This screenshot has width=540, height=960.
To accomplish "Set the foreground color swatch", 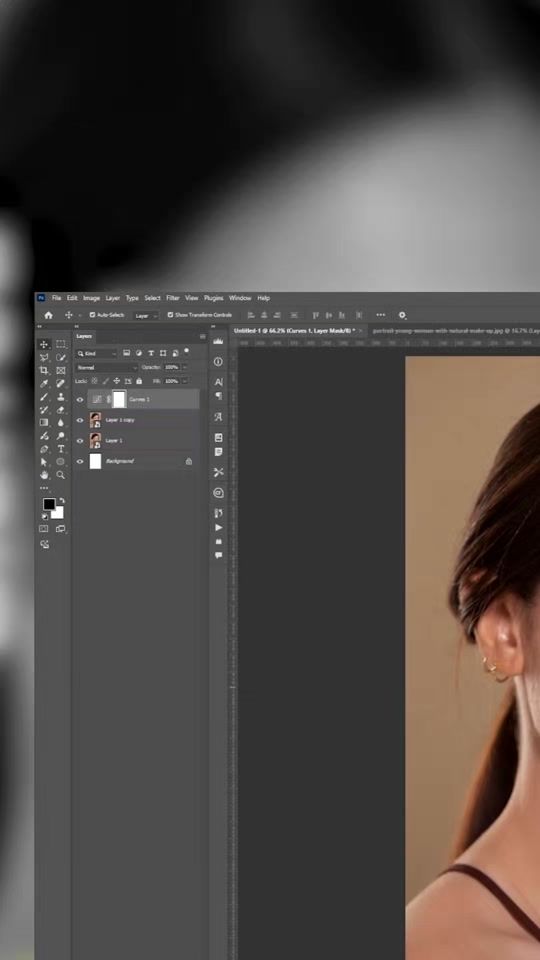I will click(49, 504).
